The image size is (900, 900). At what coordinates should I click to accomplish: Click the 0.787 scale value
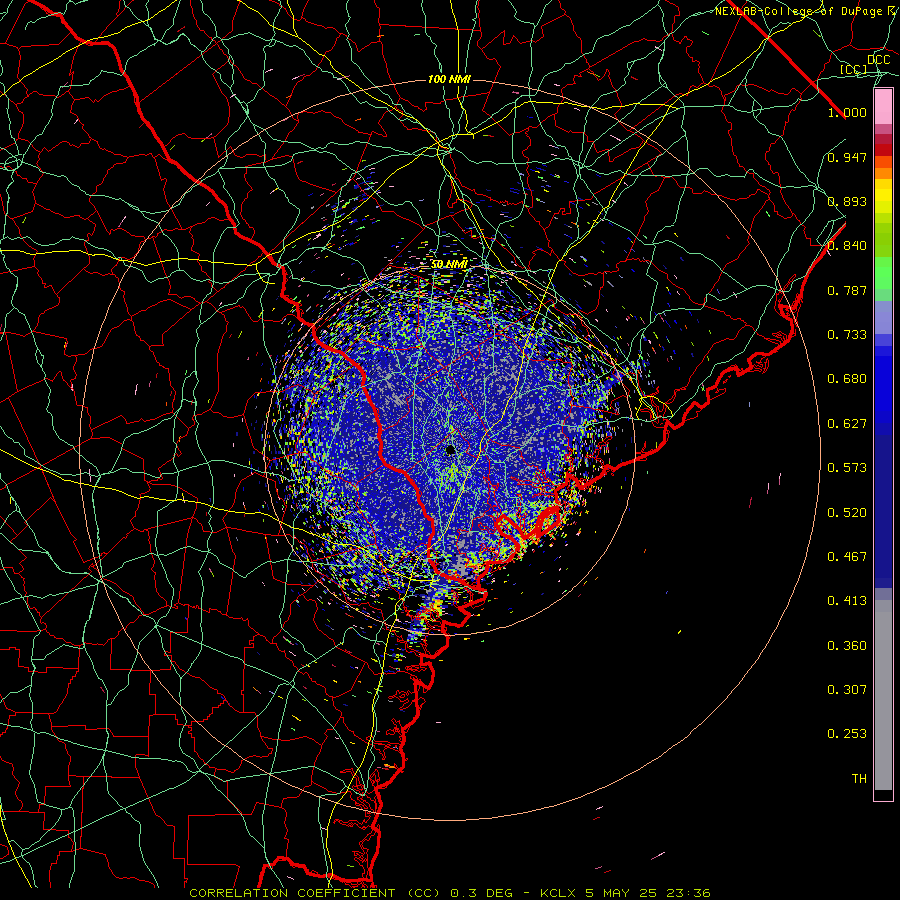click(x=847, y=290)
